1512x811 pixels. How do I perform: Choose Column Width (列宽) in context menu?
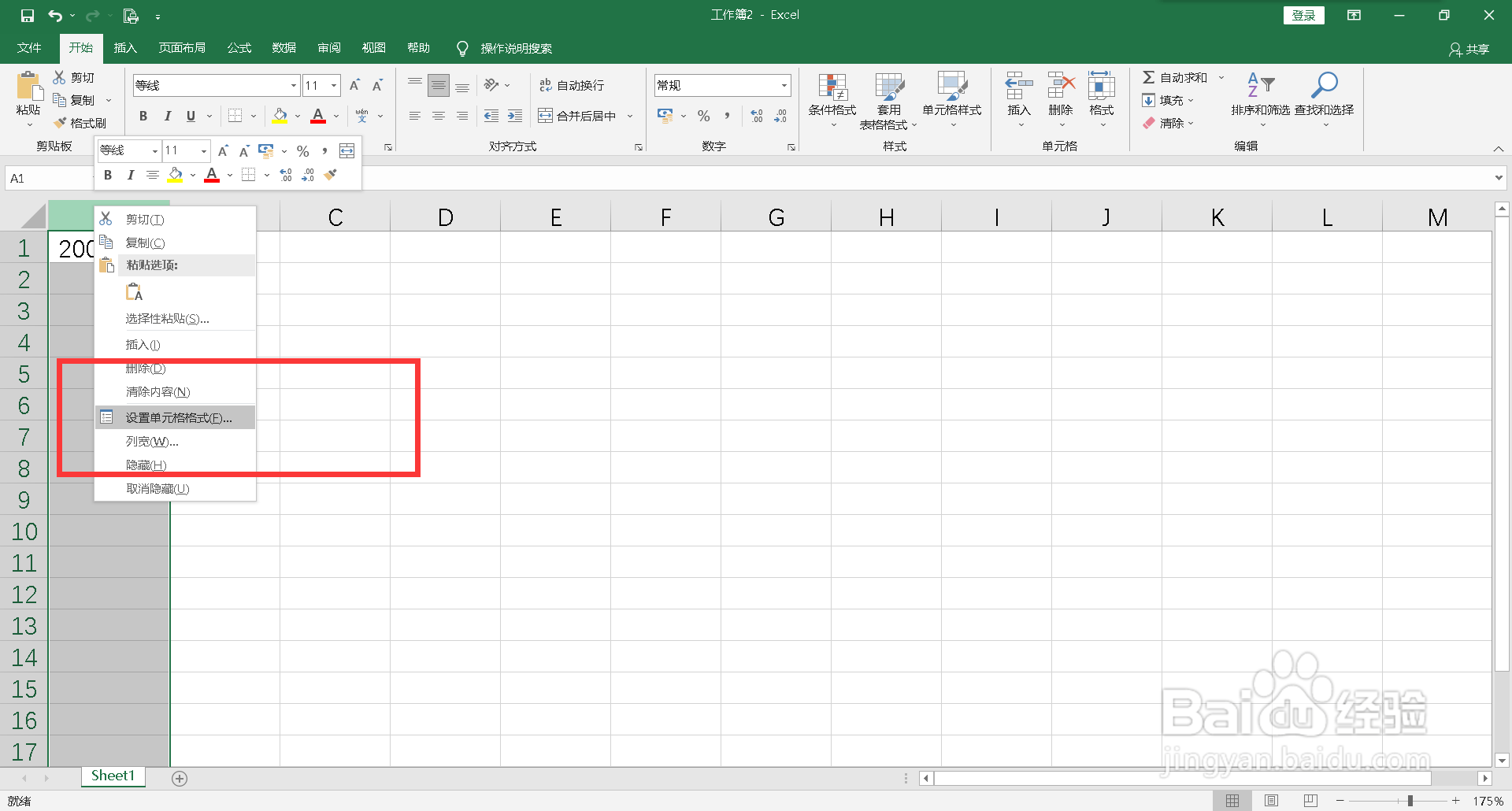pyautogui.click(x=176, y=441)
